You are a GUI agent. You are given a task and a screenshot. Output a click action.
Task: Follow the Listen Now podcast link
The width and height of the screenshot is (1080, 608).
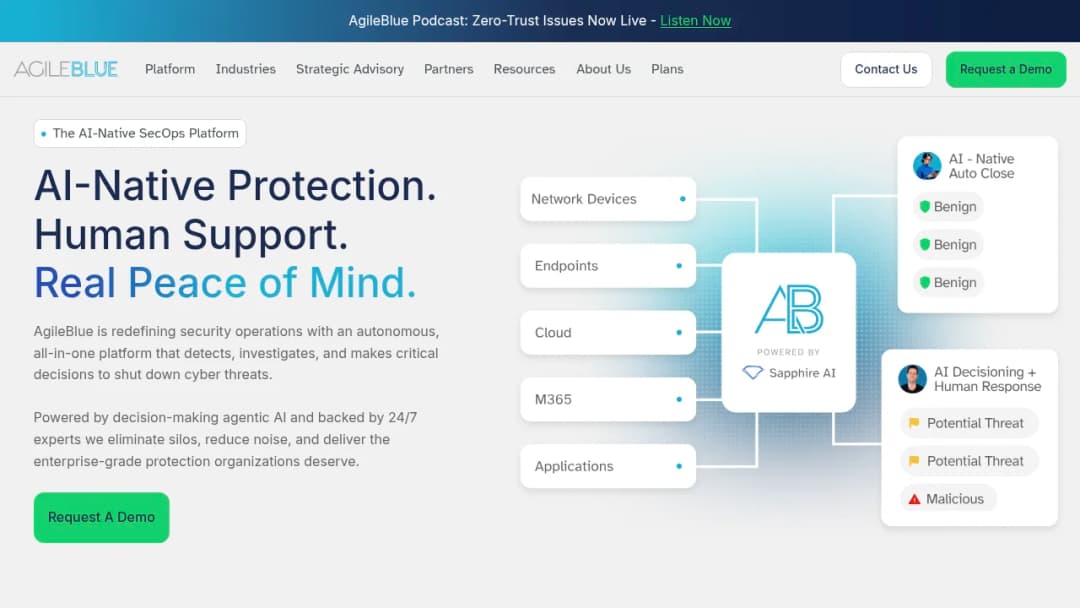[696, 21]
